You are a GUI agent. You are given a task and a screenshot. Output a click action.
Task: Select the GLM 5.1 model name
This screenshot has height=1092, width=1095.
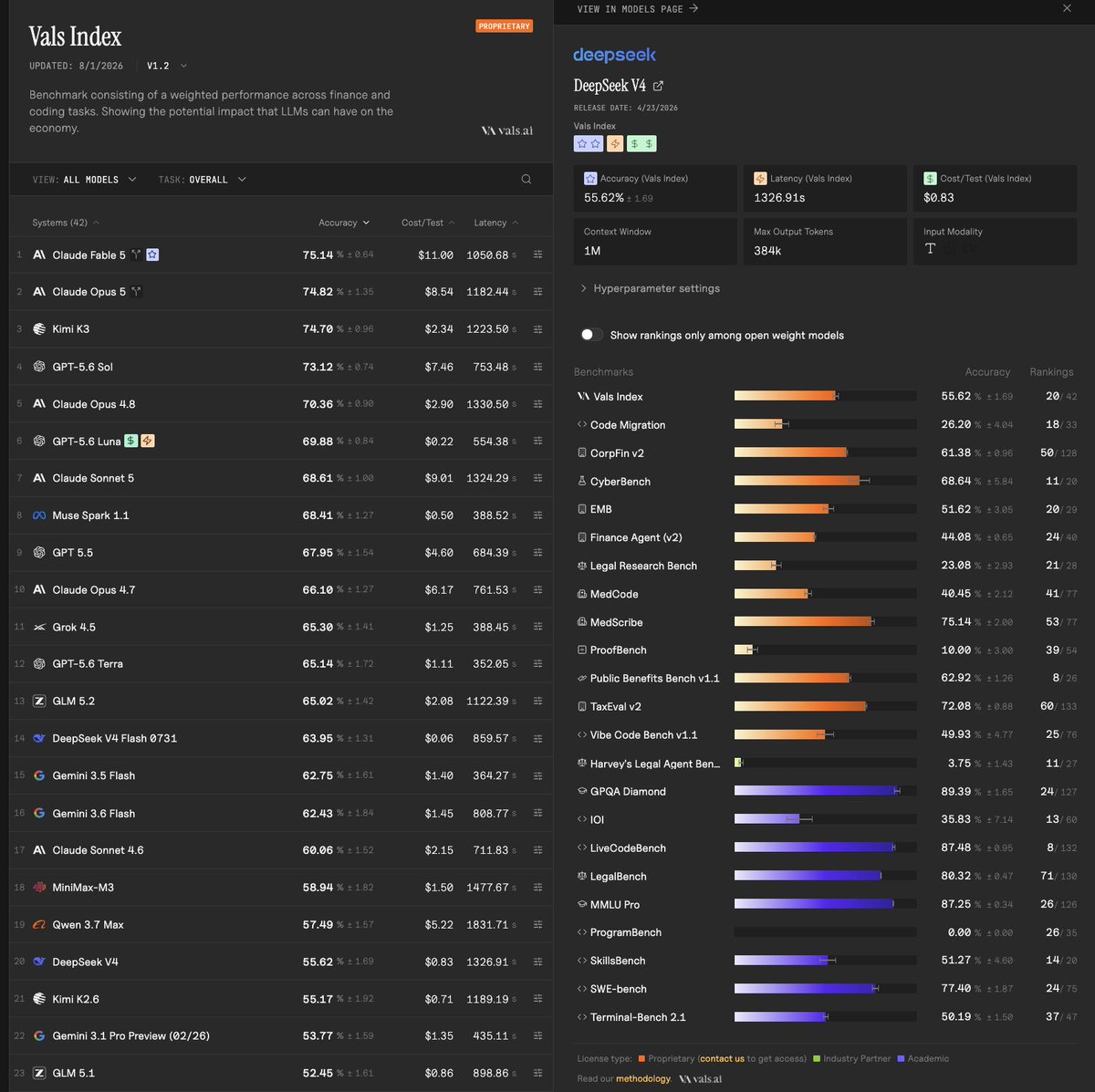(x=74, y=1073)
